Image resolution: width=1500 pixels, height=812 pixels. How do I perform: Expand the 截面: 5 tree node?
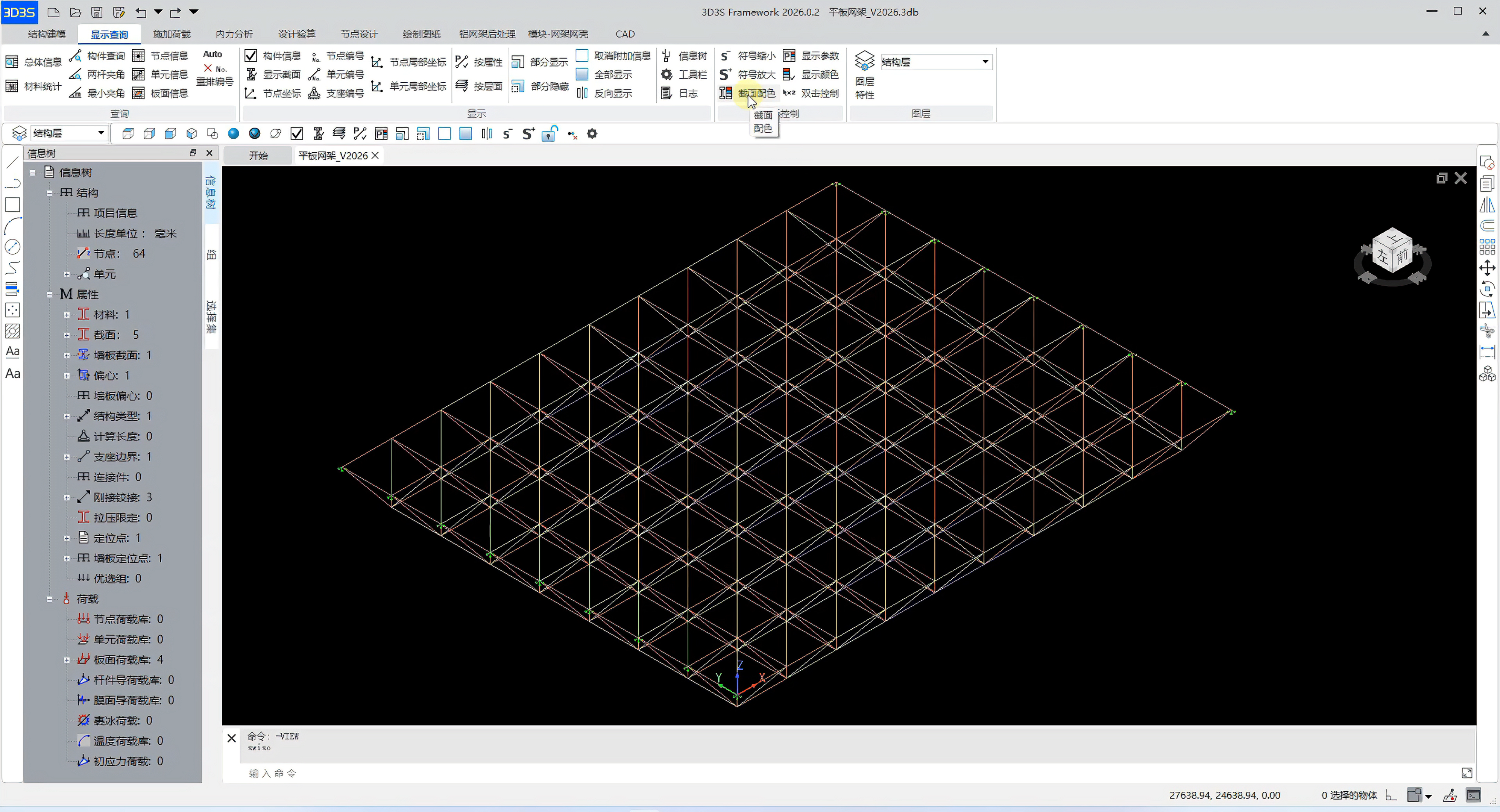tap(67, 335)
